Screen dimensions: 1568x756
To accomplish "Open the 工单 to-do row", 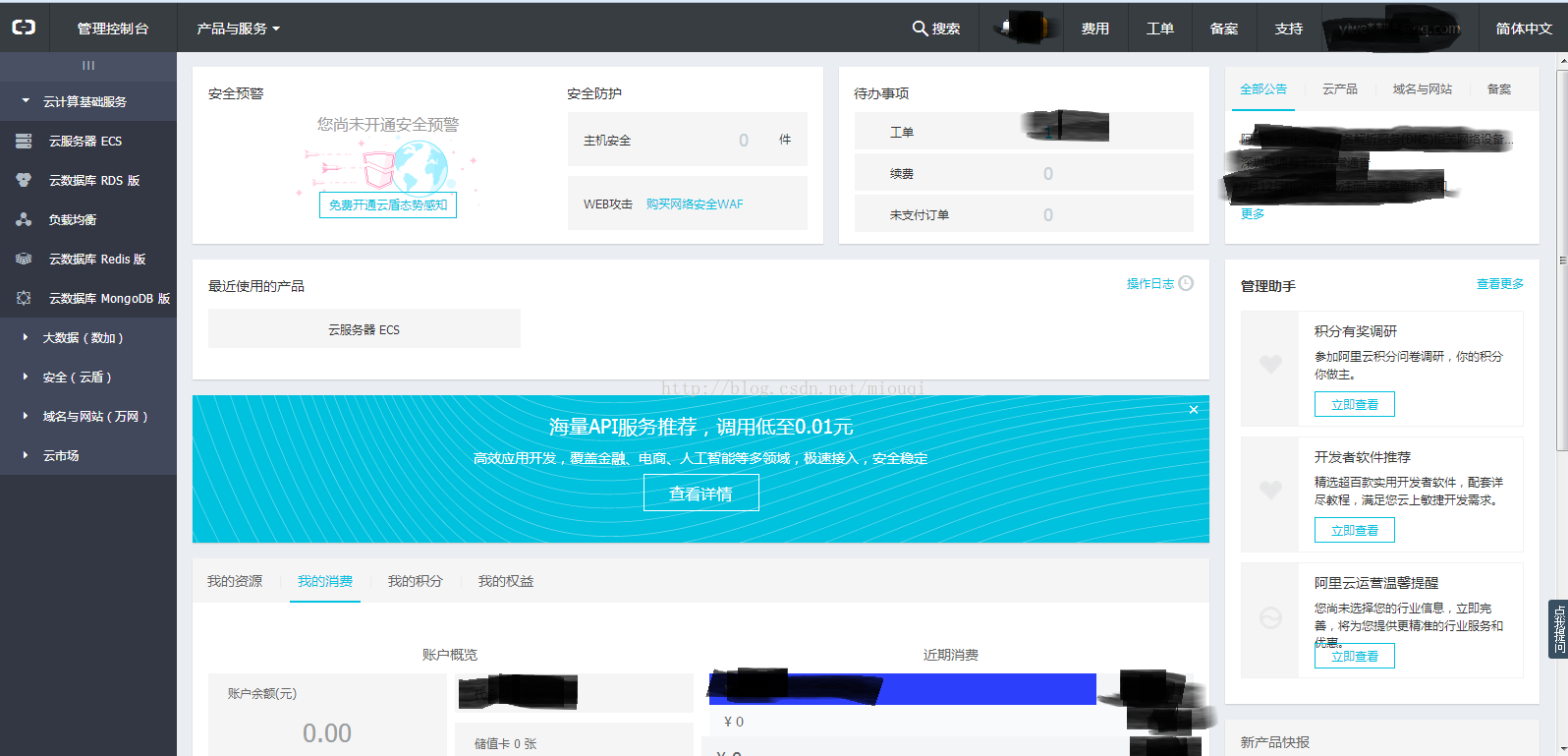I will point(1024,131).
